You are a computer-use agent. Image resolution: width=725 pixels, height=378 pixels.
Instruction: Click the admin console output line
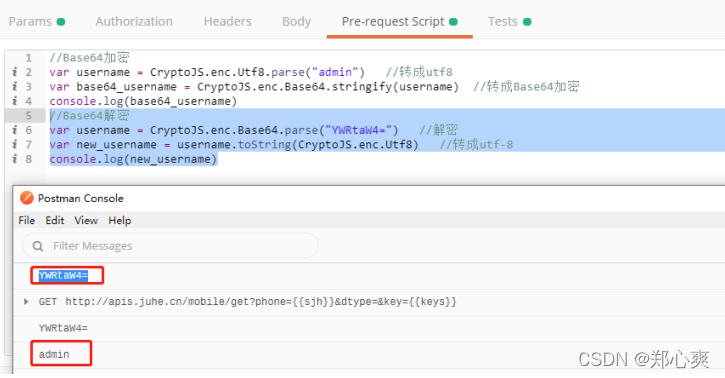(x=54, y=354)
